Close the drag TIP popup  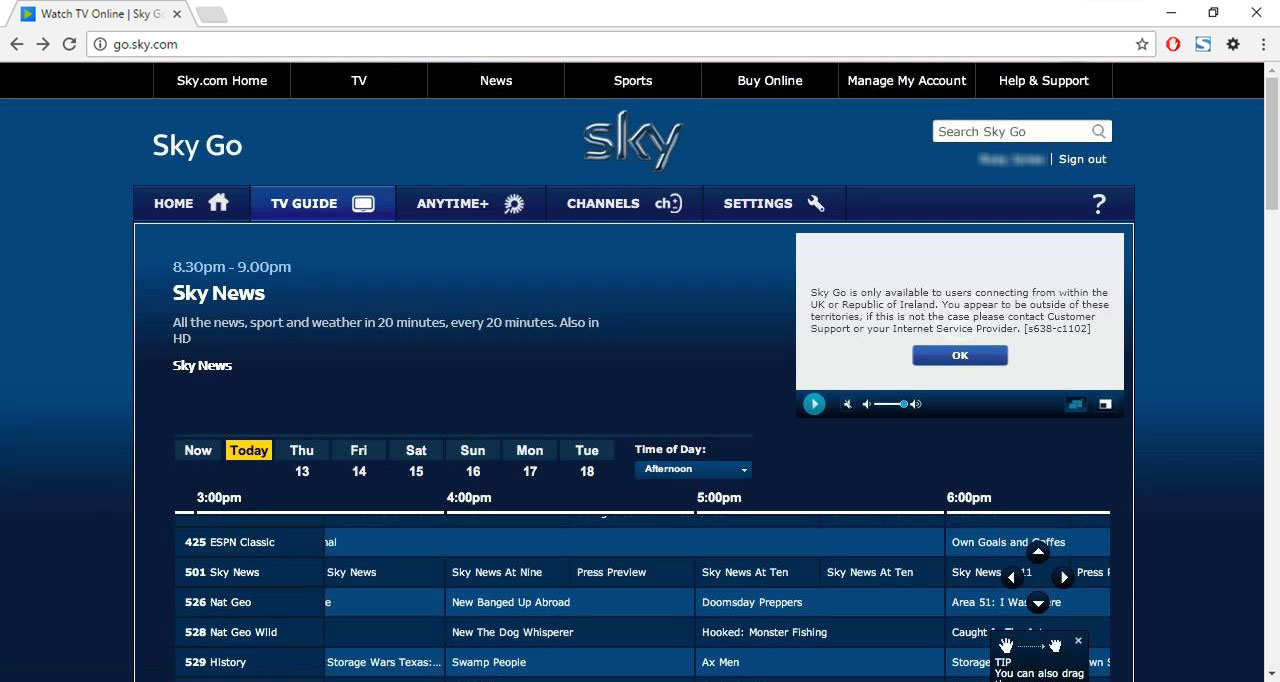coord(1078,640)
